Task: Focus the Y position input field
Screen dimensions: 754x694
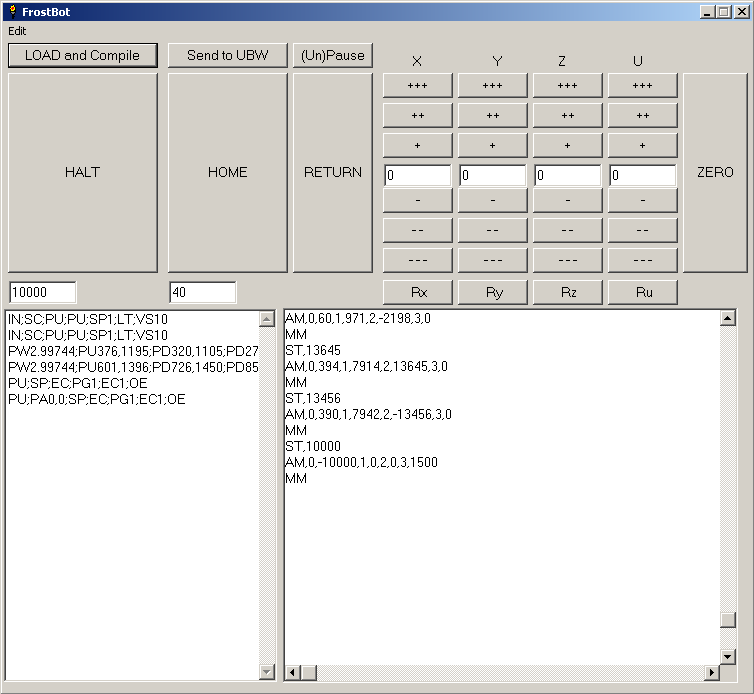Action: [492, 175]
